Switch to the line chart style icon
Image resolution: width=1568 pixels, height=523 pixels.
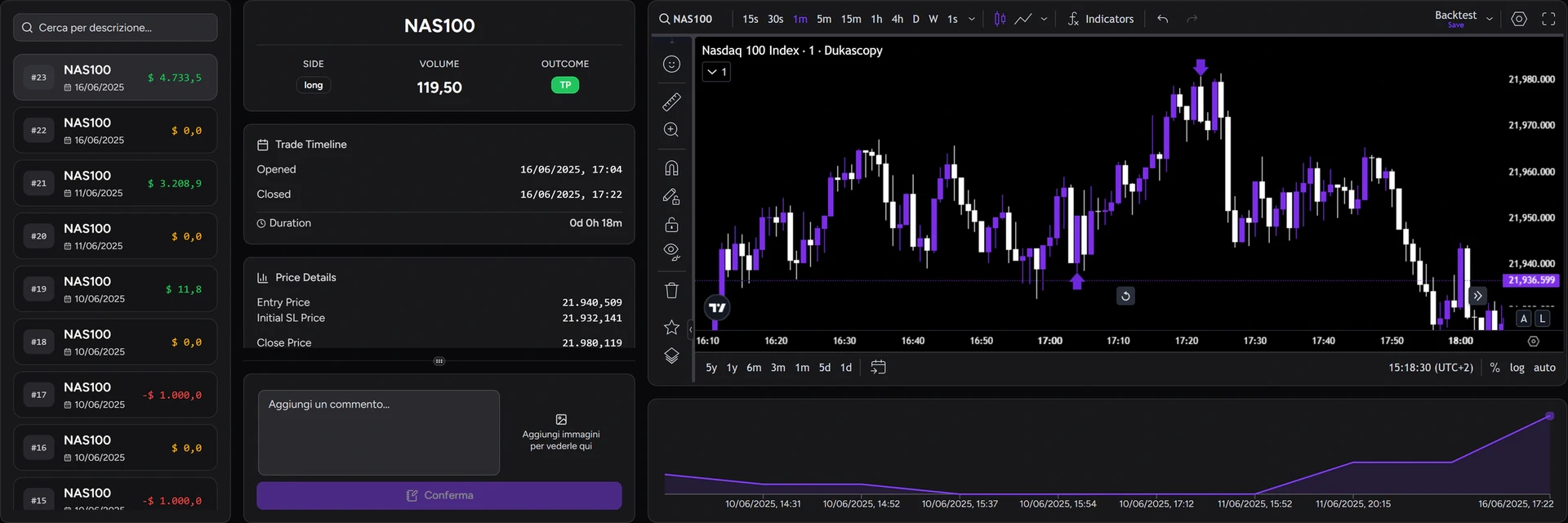click(1022, 19)
